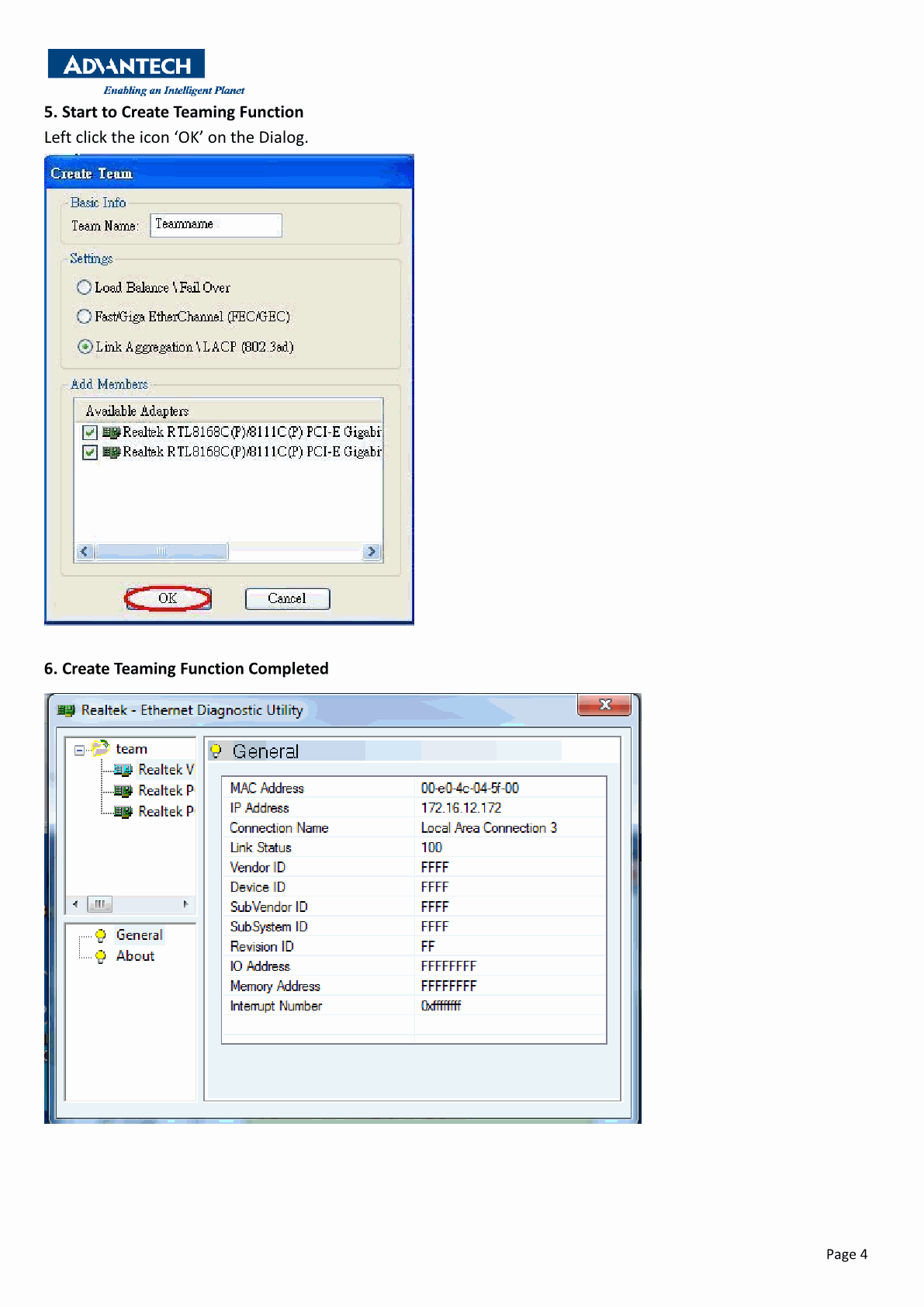Click Cancel in Create Team dialog
The width and height of the screenshot is (924, 1307).
point(287,598)
